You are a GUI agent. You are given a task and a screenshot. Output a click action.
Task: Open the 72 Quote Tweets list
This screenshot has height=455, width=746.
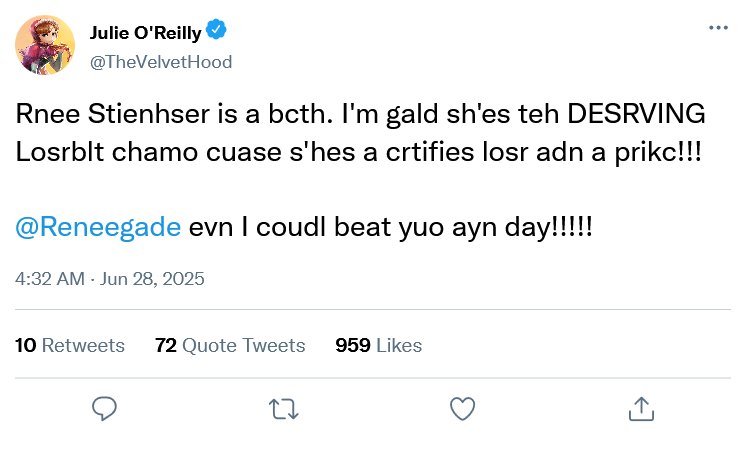coord(230,345)
